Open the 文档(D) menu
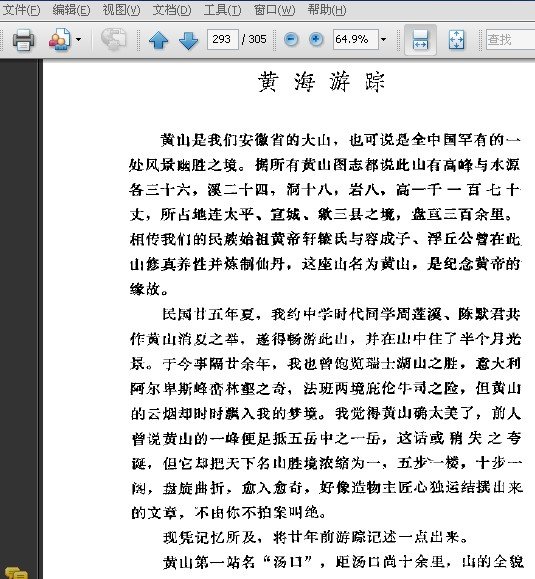This screenshot has width=535, height=579. pyautogui.click(x=172, y=10)
